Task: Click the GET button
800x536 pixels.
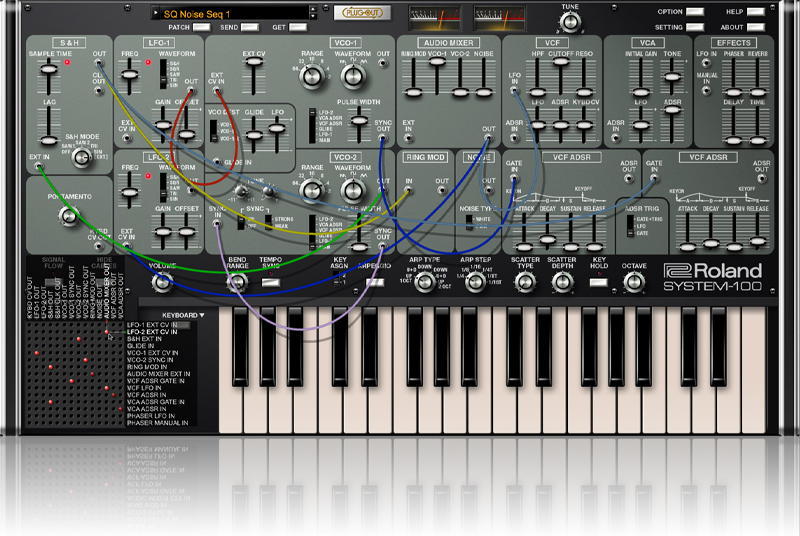Action: tap(298, 27)
